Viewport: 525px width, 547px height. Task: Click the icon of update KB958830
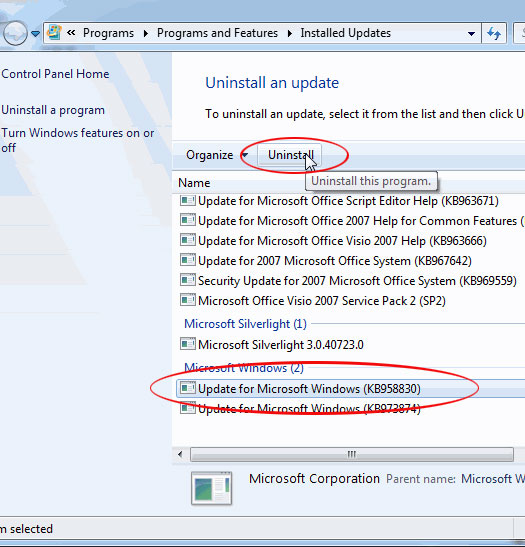(188, 388)
